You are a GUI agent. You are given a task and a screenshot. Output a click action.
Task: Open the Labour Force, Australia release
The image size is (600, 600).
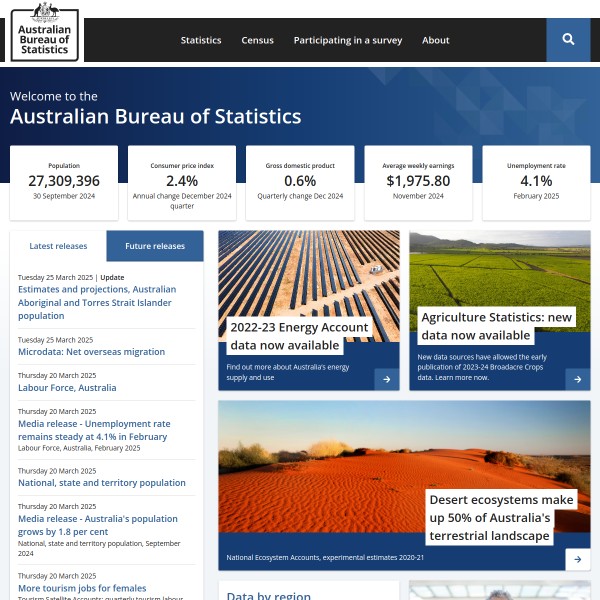pos(67,388)
